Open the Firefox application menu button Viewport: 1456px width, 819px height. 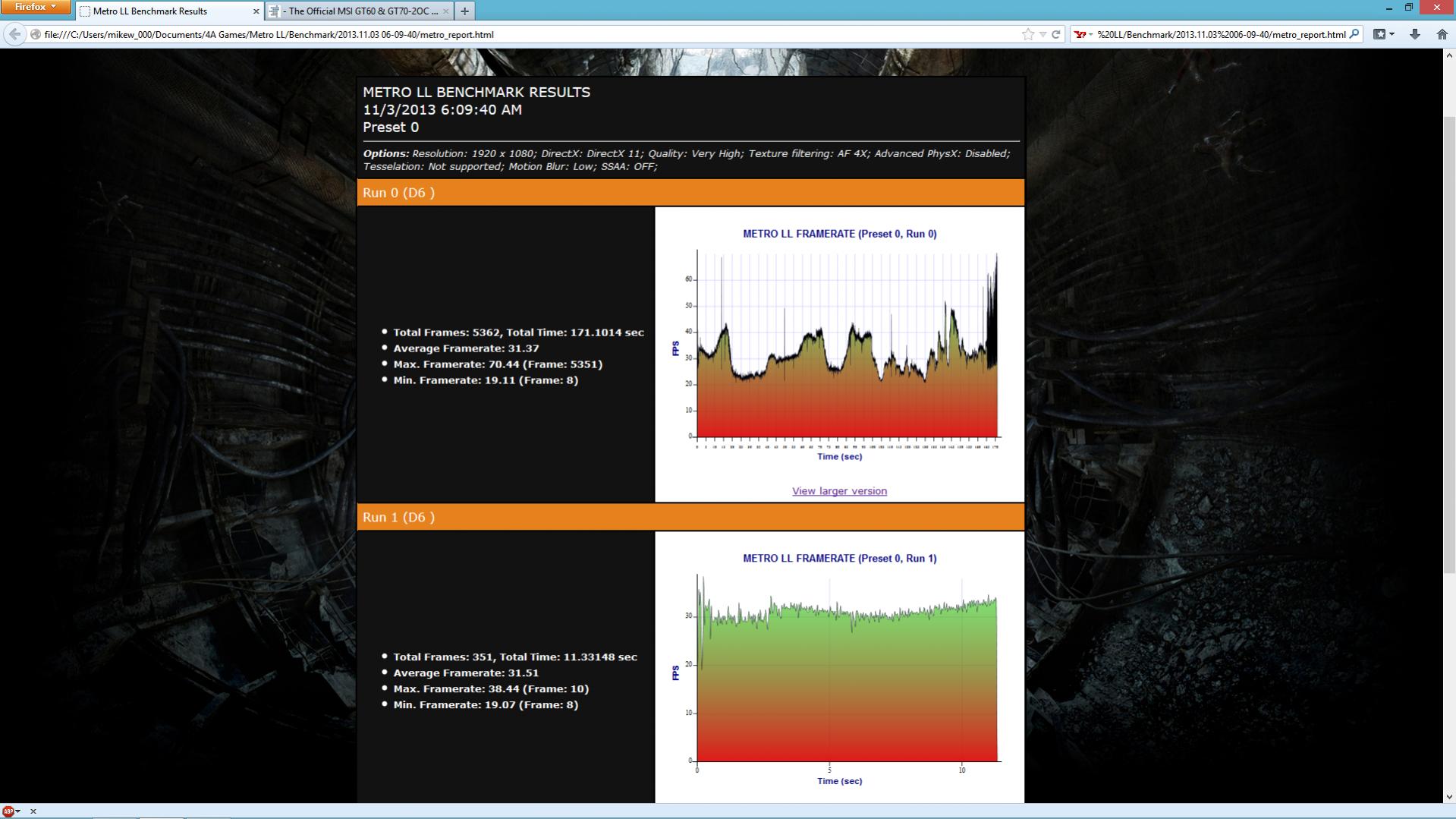click(x=36, y=7)
